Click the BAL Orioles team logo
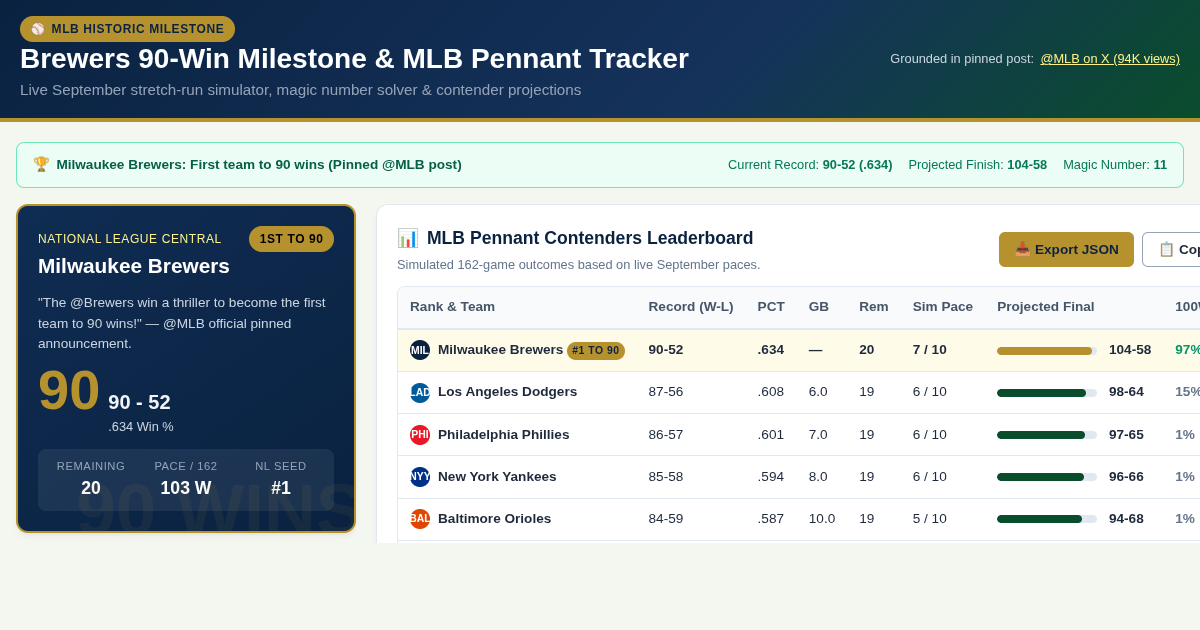This screenshot has height=630, width=1200. pyautogui.click(x=420, y=519)
